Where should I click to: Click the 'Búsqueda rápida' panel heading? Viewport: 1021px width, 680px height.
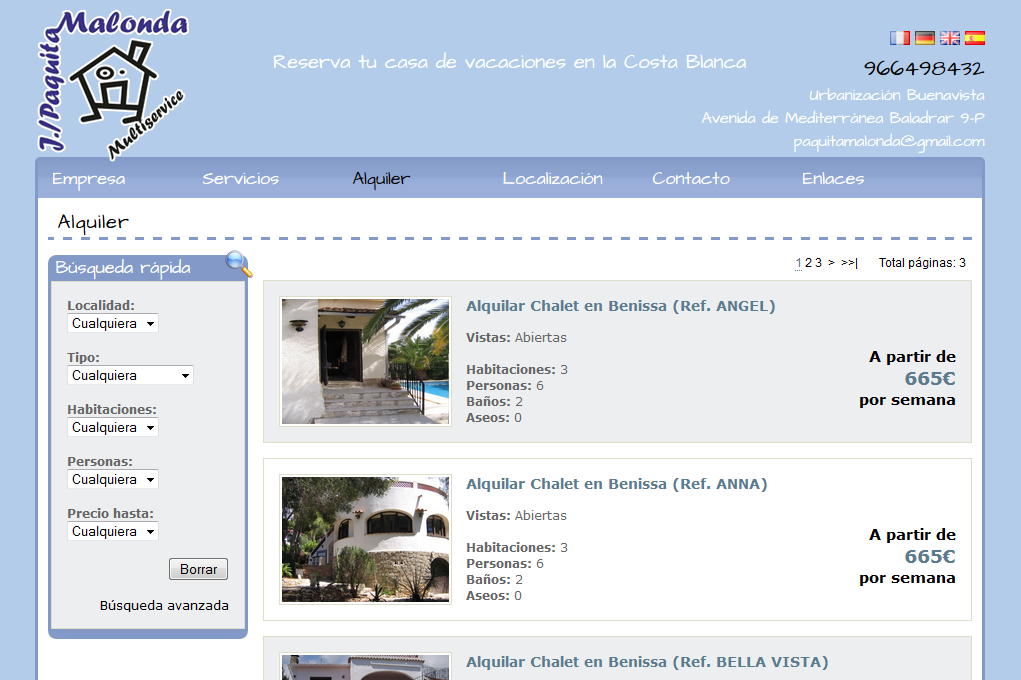[x=123, y=268]
